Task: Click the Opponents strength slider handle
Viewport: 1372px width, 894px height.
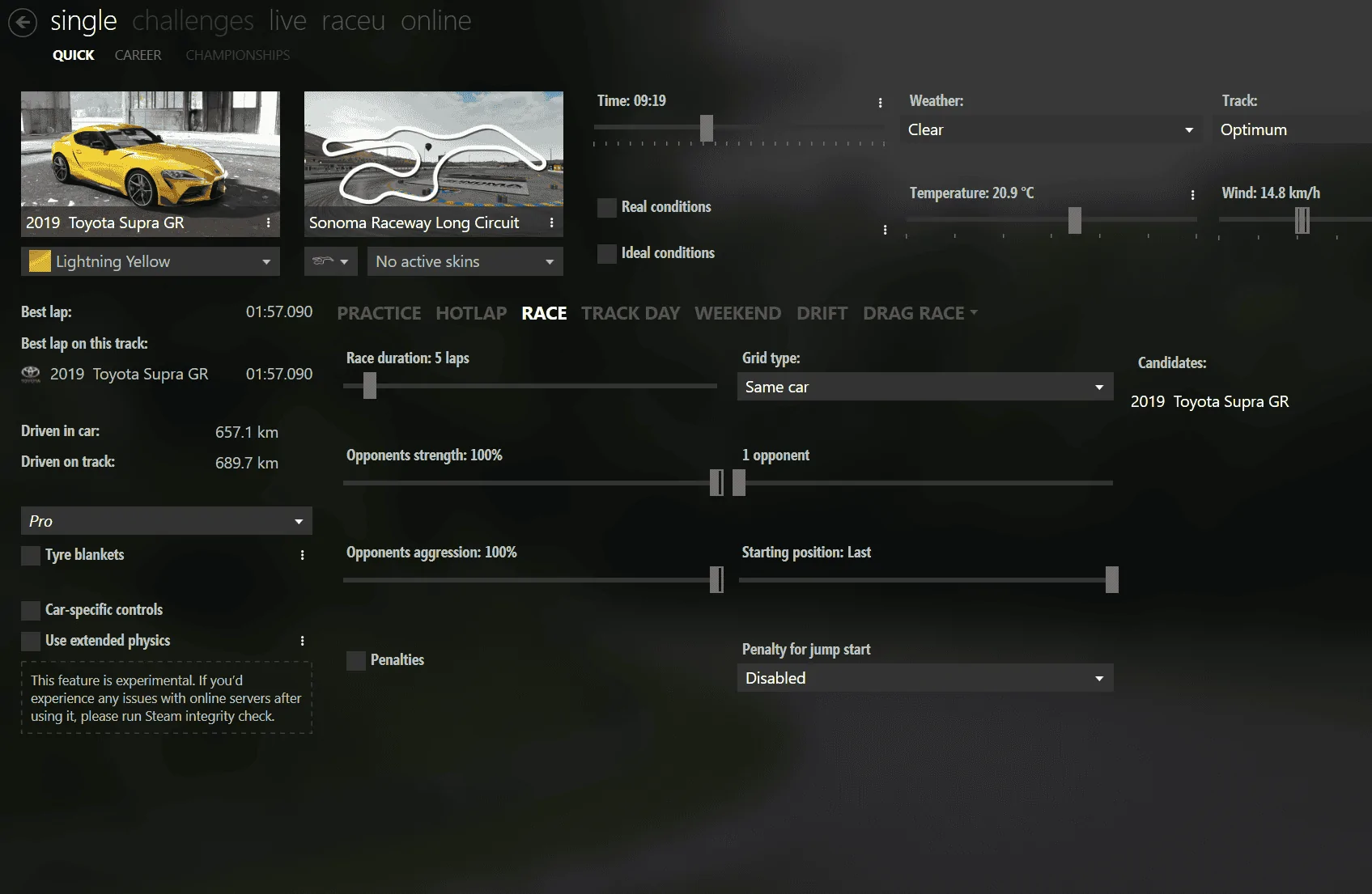Action: [x=716, y=483]
